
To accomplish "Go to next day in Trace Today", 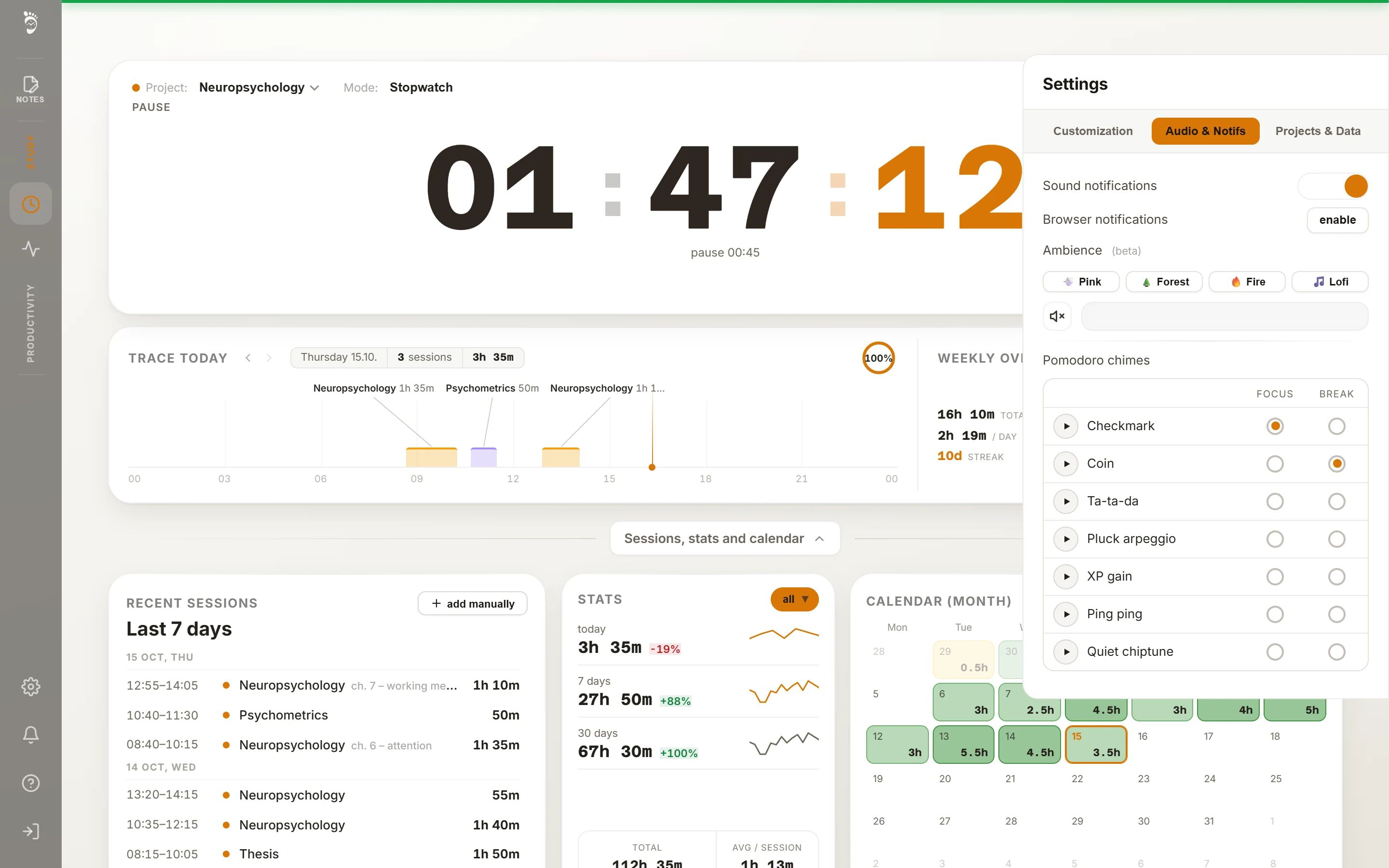I will pos(269,358).
